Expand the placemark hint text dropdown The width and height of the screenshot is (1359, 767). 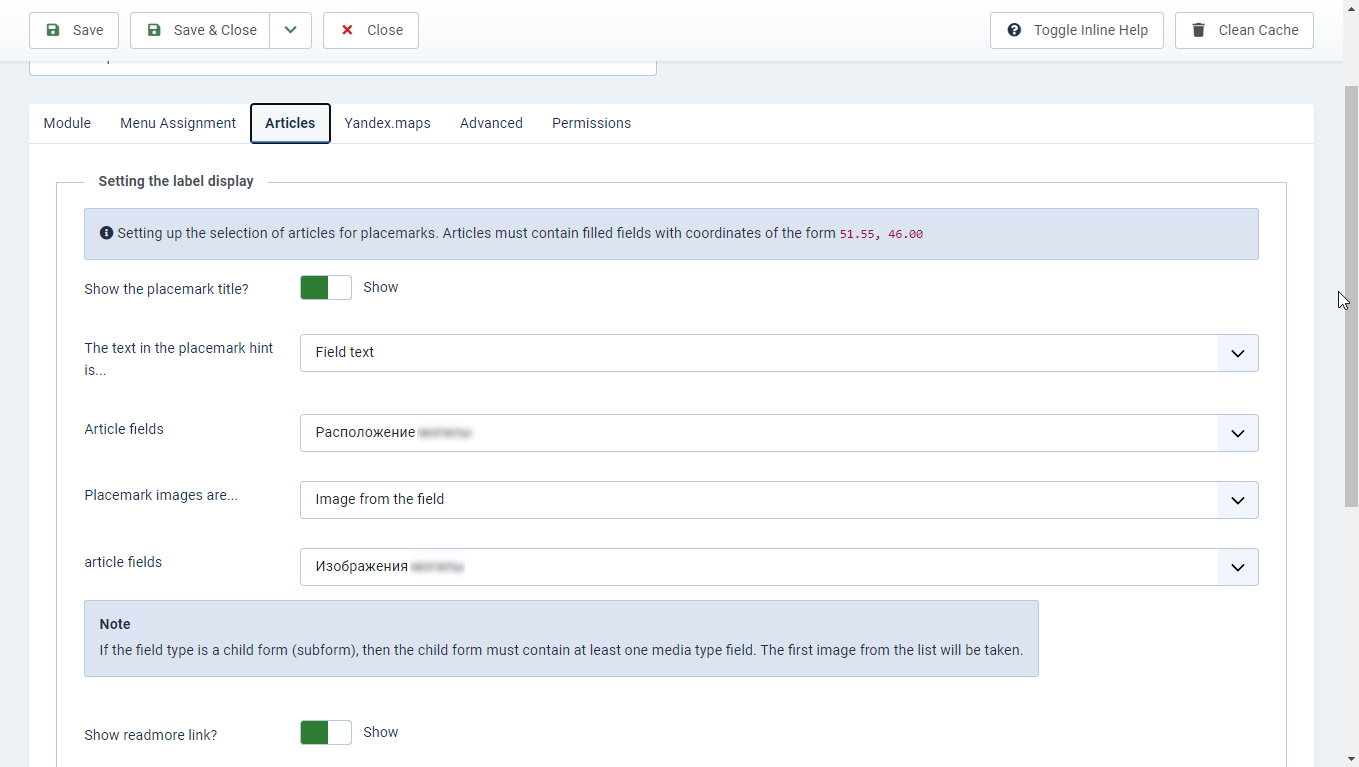coord(779,353)
